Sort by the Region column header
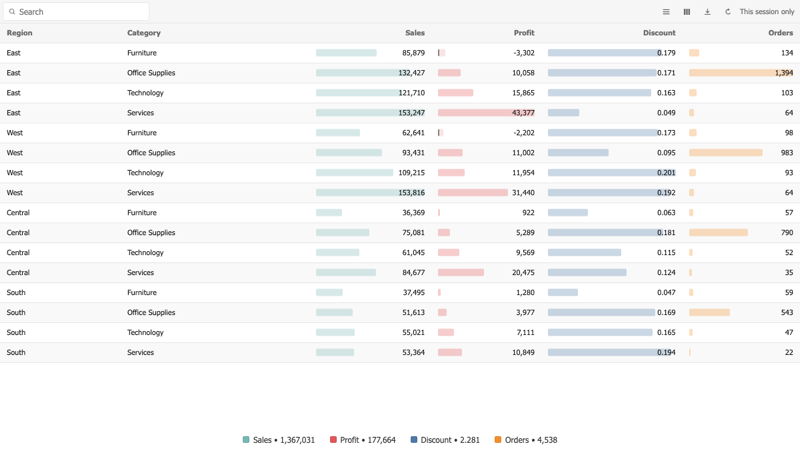Screen dimensions: 800x453 pos(19,33)
